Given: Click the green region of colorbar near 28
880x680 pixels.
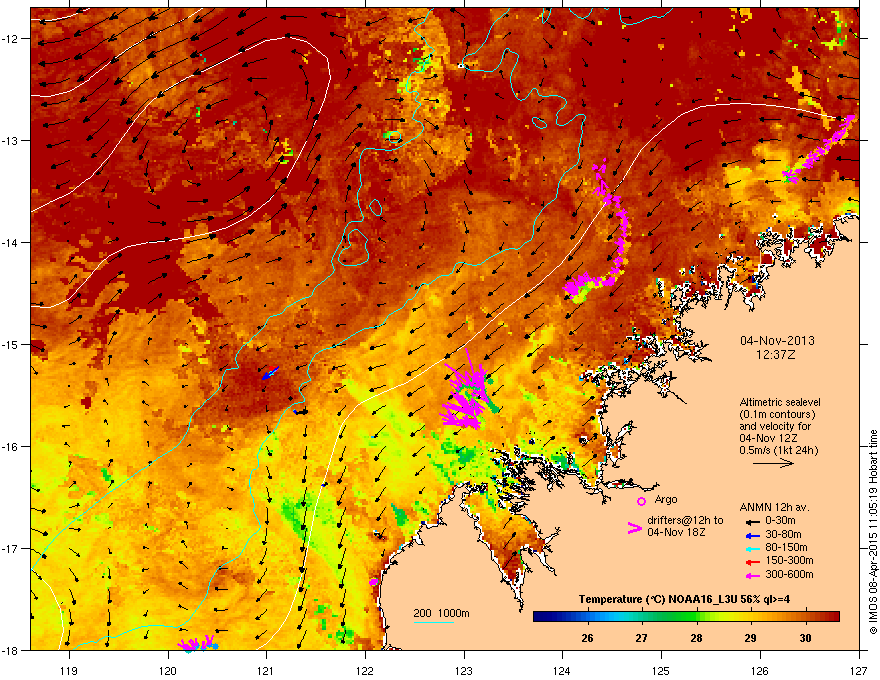Looking at the screenshot, I should coord(691,617).
